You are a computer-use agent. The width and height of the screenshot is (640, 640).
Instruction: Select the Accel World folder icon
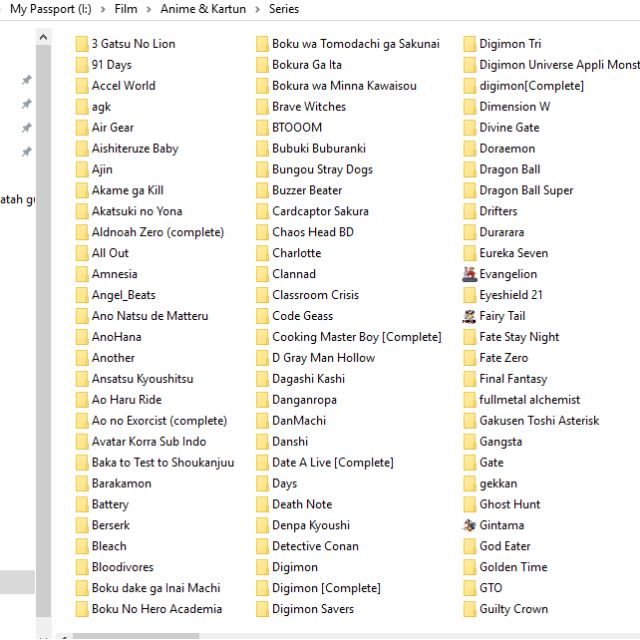click(82, 86)
